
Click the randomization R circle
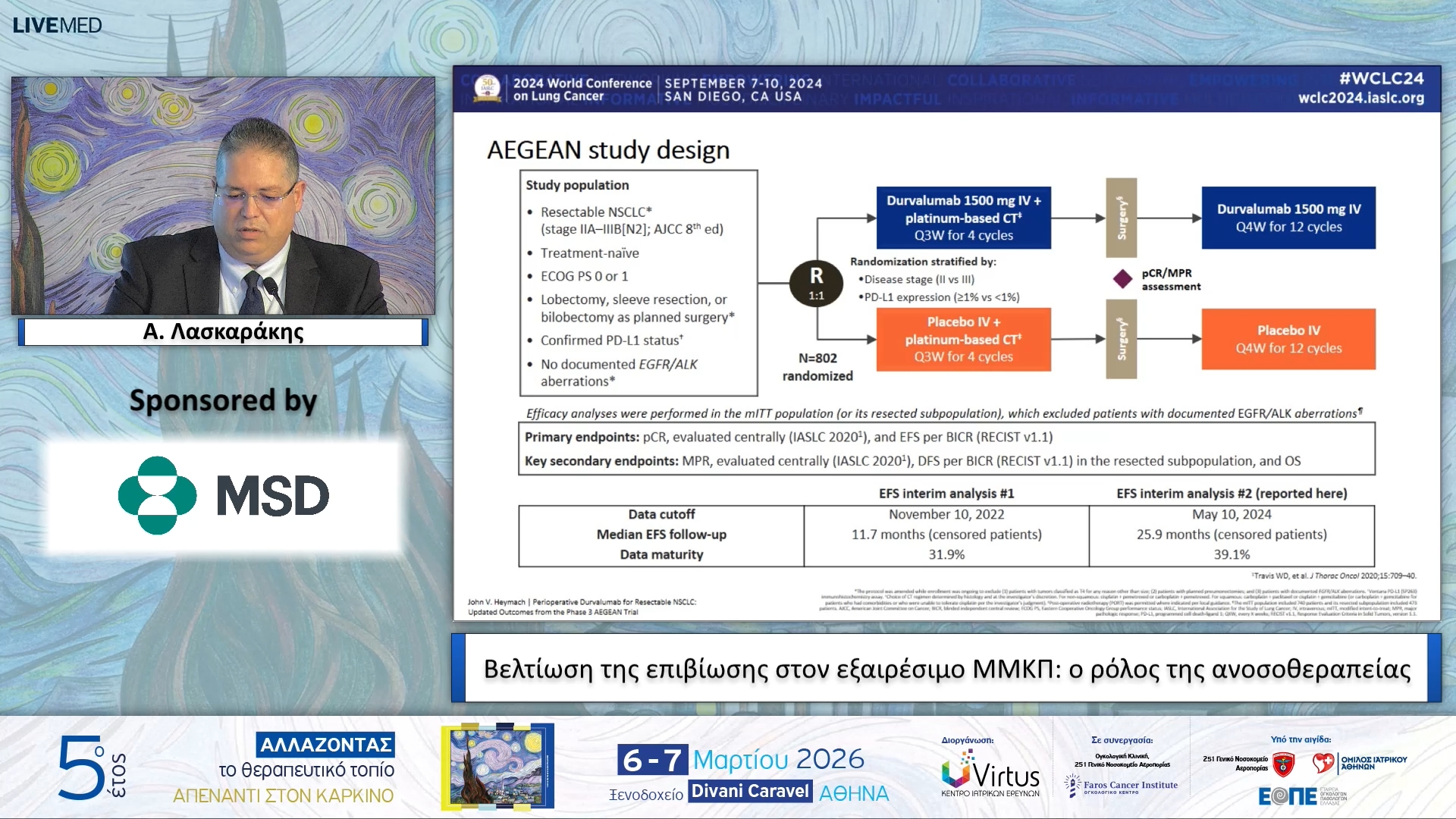[x=816, y=283]
